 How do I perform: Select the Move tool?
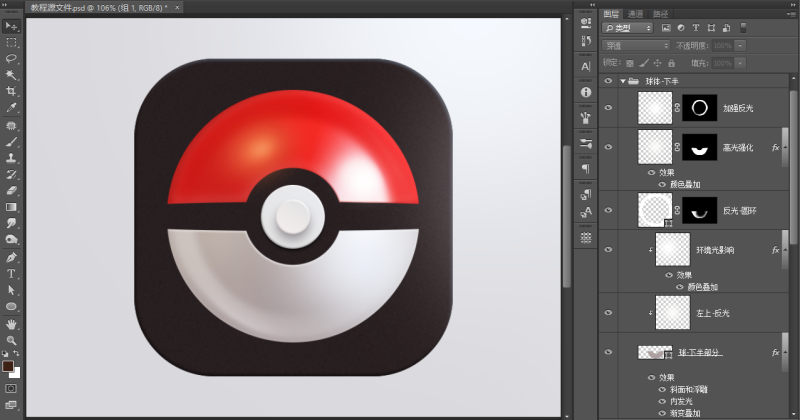point(11,26)
